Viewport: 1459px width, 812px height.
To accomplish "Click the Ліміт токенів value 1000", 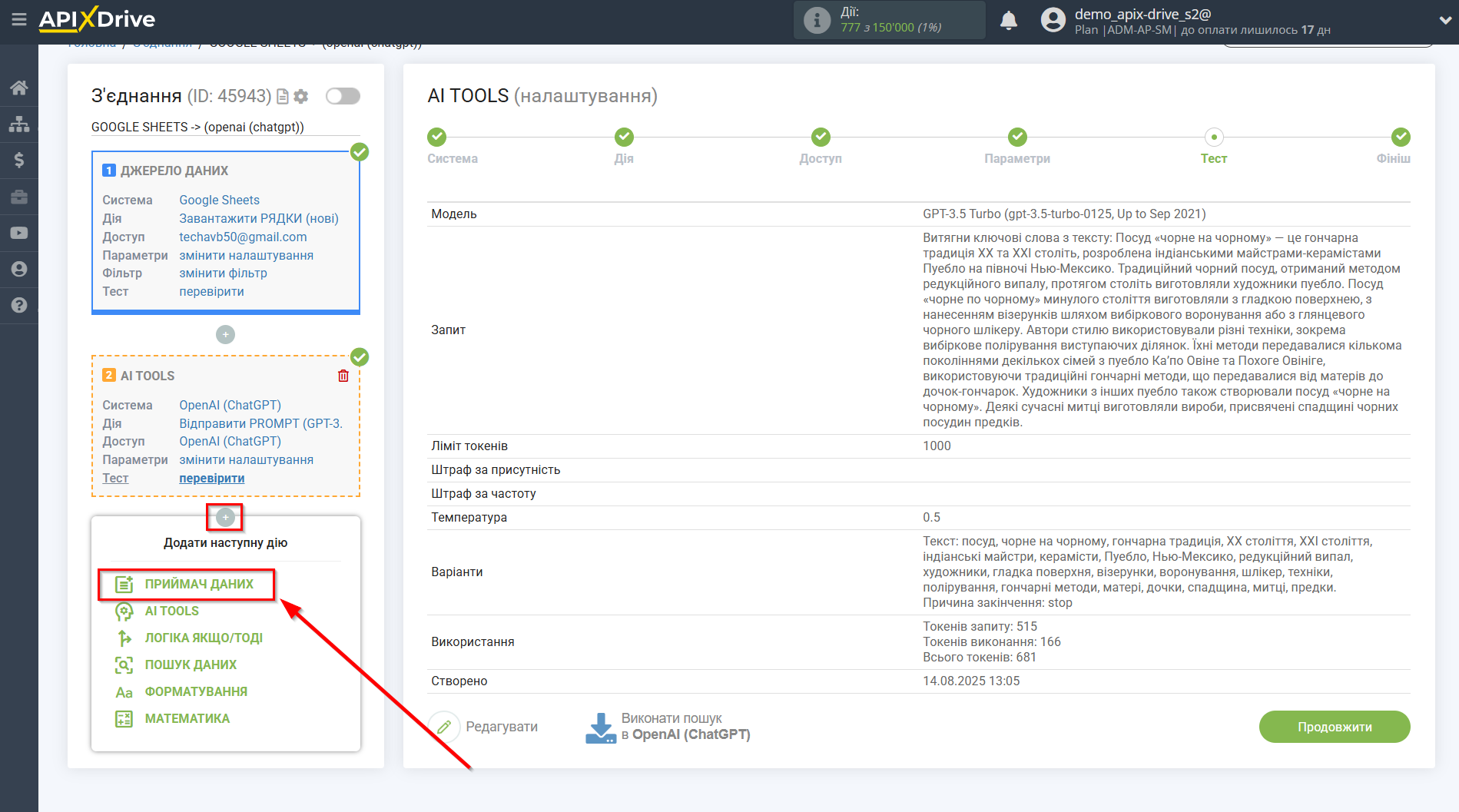I will point(937,446).
